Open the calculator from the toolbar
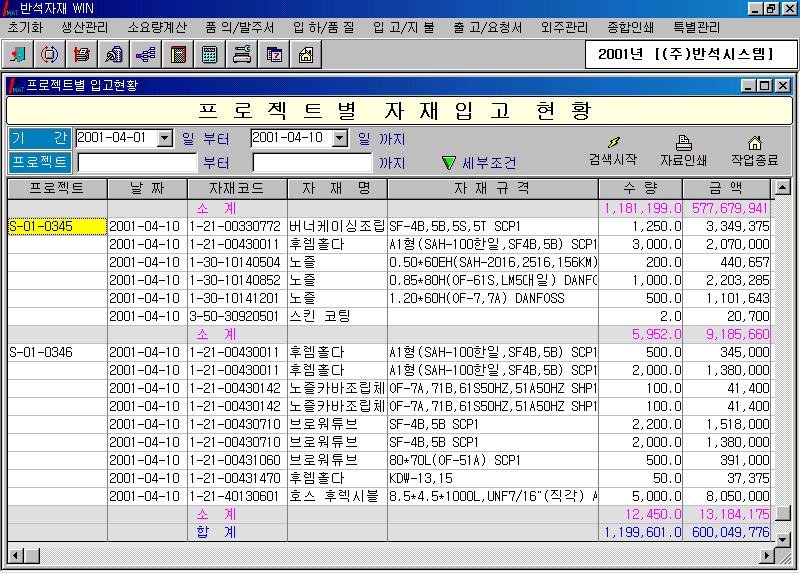Viewport: 800px width, 573px height. click(210, 54)
